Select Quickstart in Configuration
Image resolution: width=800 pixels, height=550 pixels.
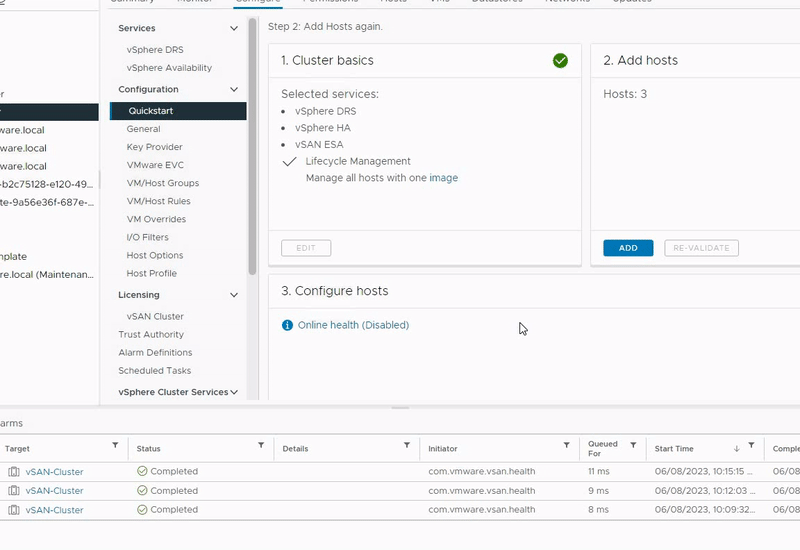[178, 111]
